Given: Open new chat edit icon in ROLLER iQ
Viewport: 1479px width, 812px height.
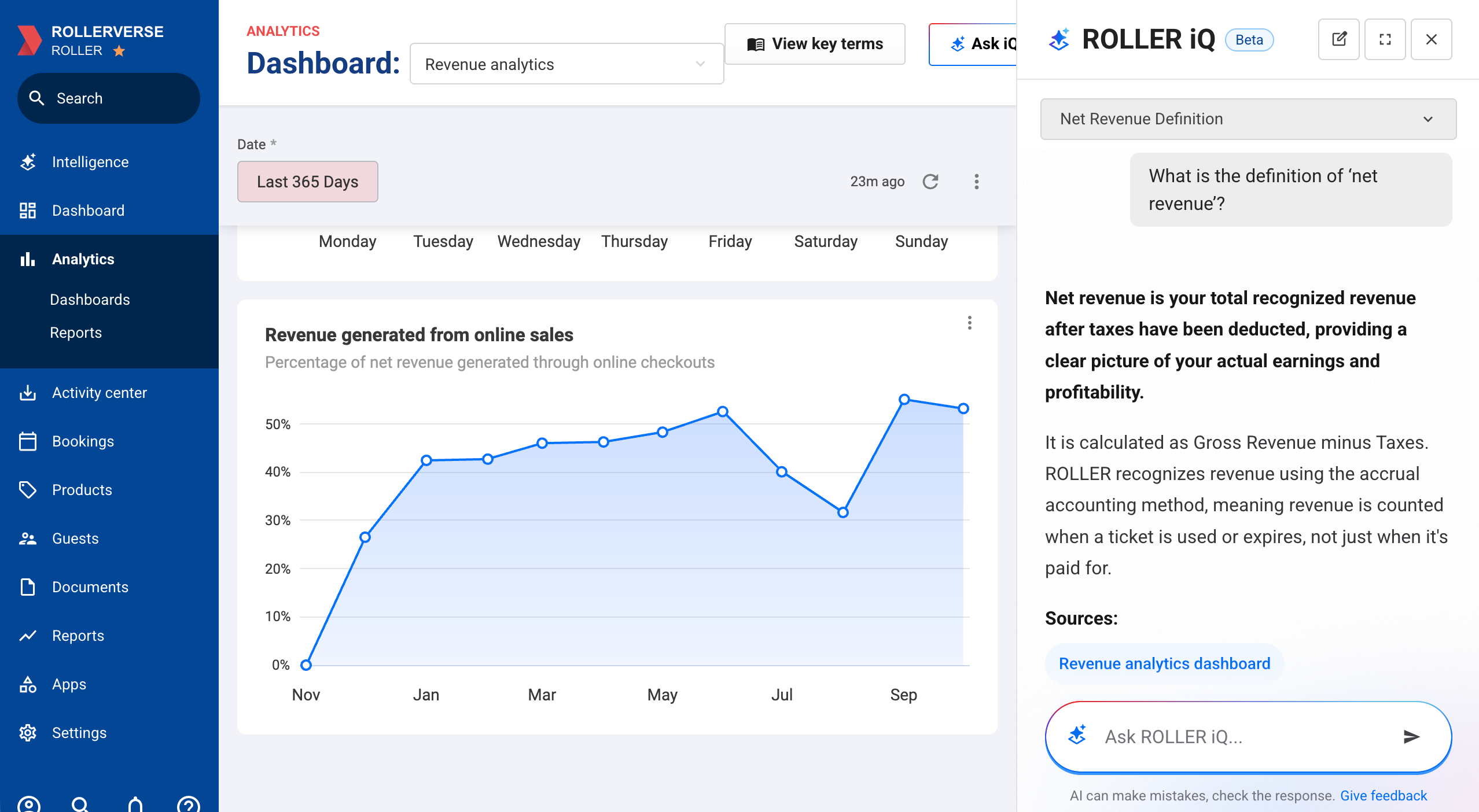Looking at the screenshot, I should (1338, 39).
